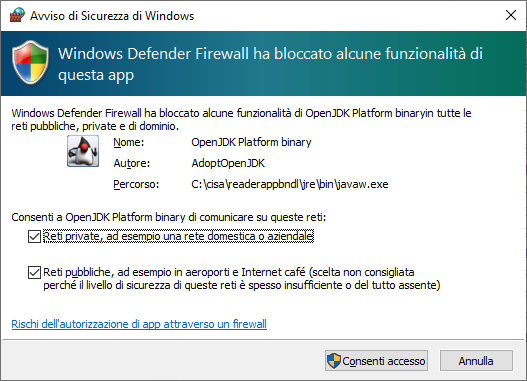Screen dimensions: 527x381
Task: Click the Windows Defender shield icon
Action: click(x=30, y=62)
